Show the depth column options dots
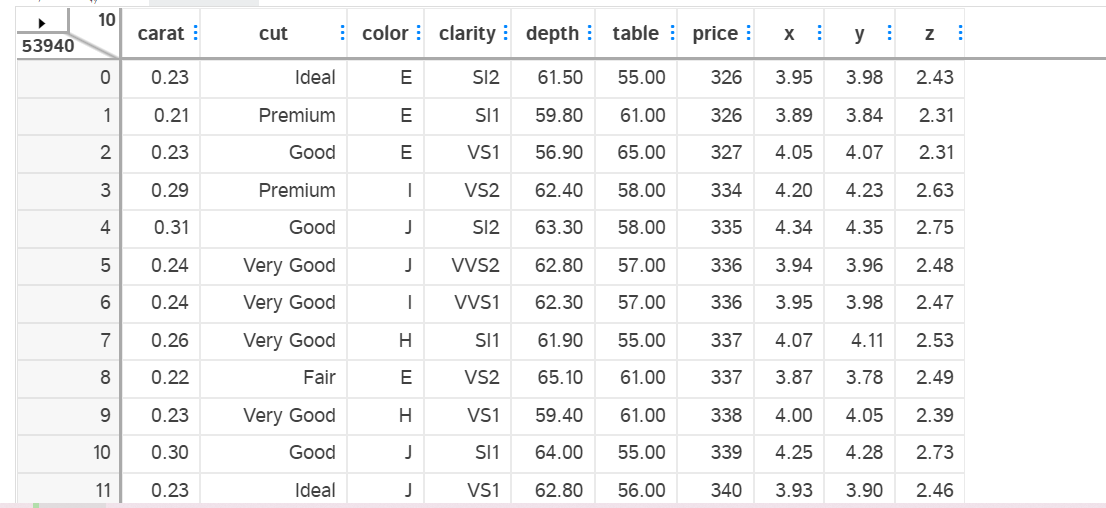 coord(588,34)
